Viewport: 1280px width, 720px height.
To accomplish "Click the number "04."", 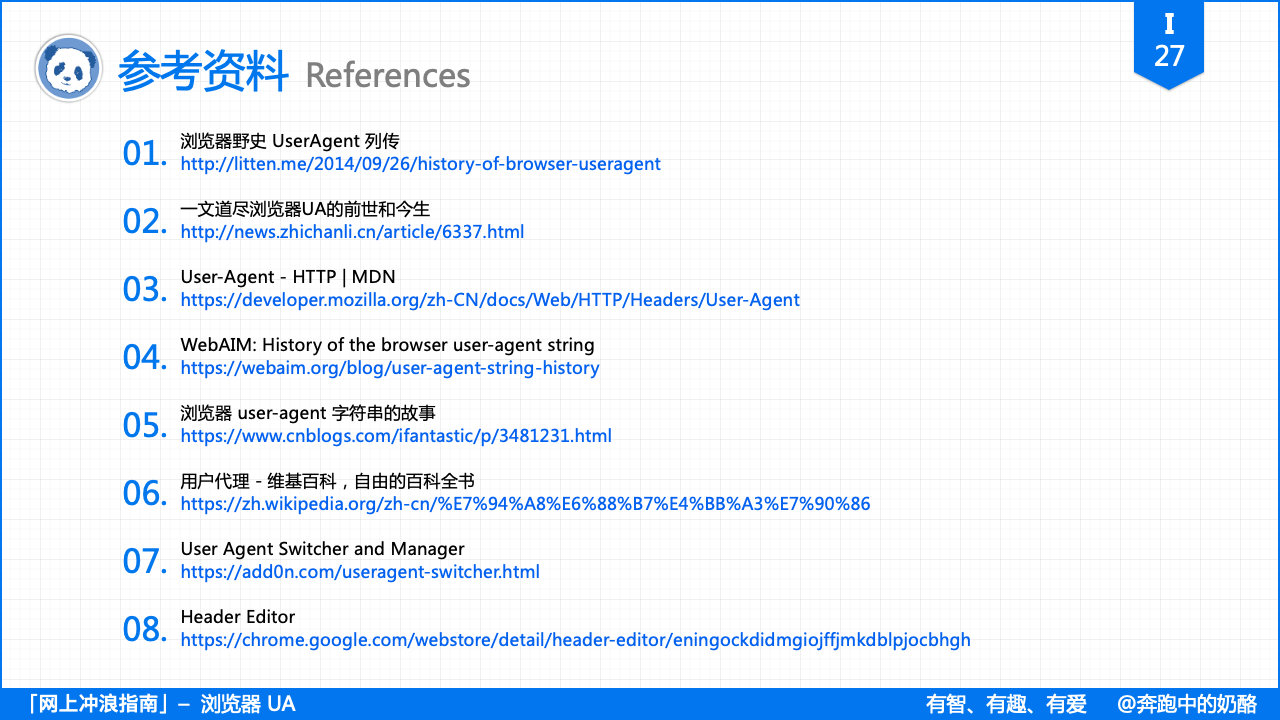I will pyautogui.click(x=144, y=357).
